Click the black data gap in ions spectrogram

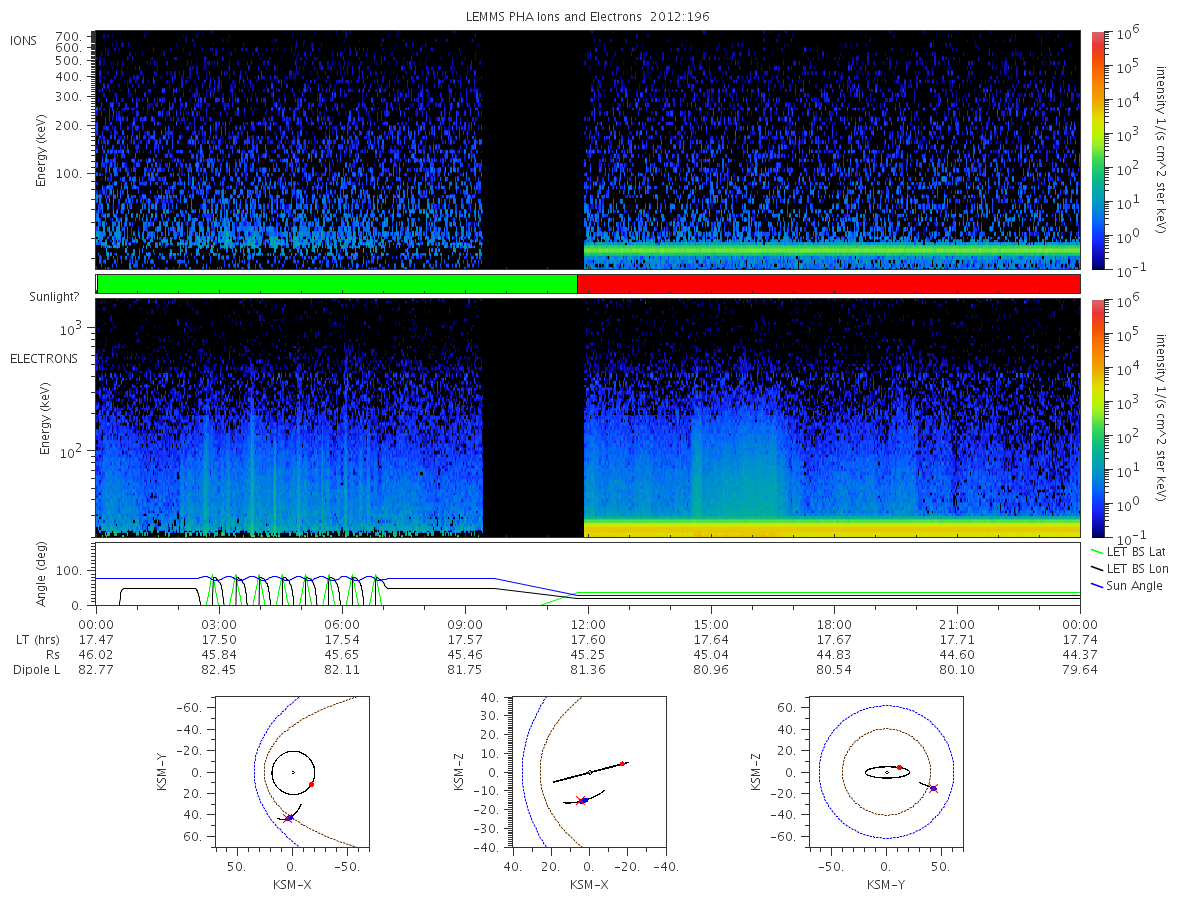click(x=533, y=150)
